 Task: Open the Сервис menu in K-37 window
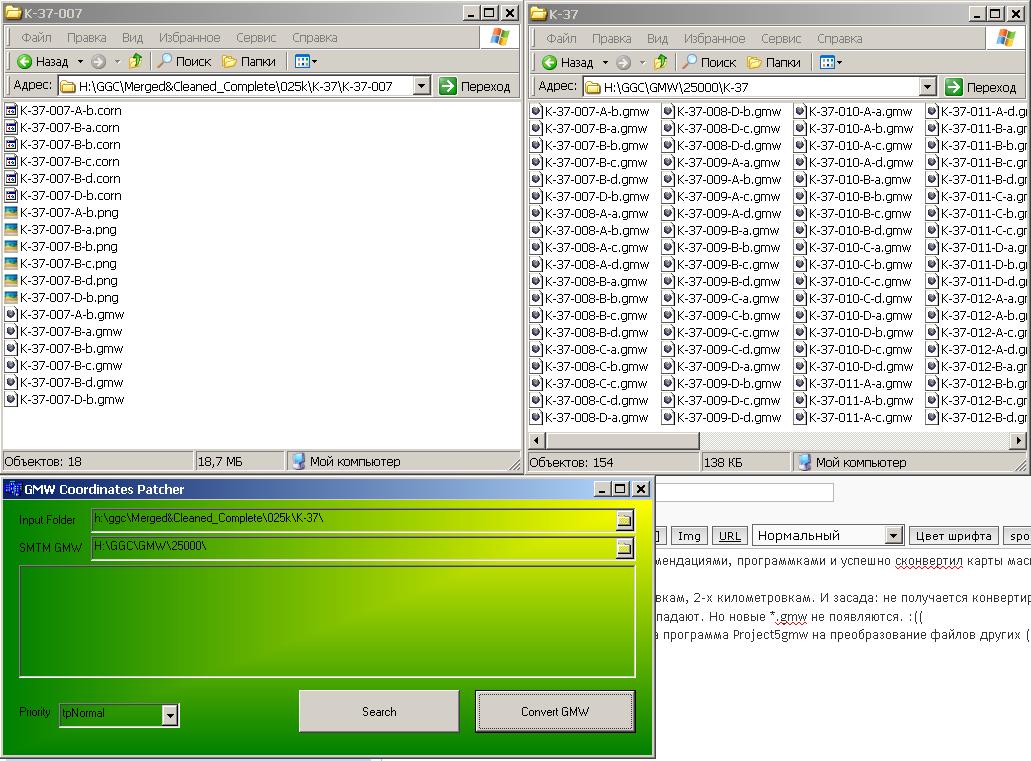(x=781, y=38)
